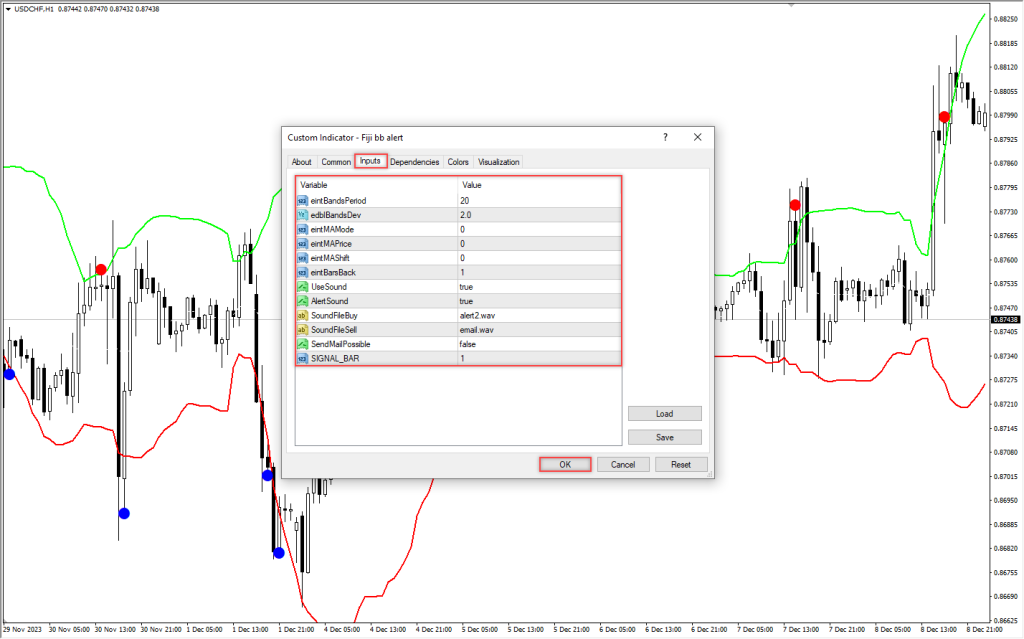1024x639 pixels.
Task: Click Save to export input settings
Action: click(665, 437)
